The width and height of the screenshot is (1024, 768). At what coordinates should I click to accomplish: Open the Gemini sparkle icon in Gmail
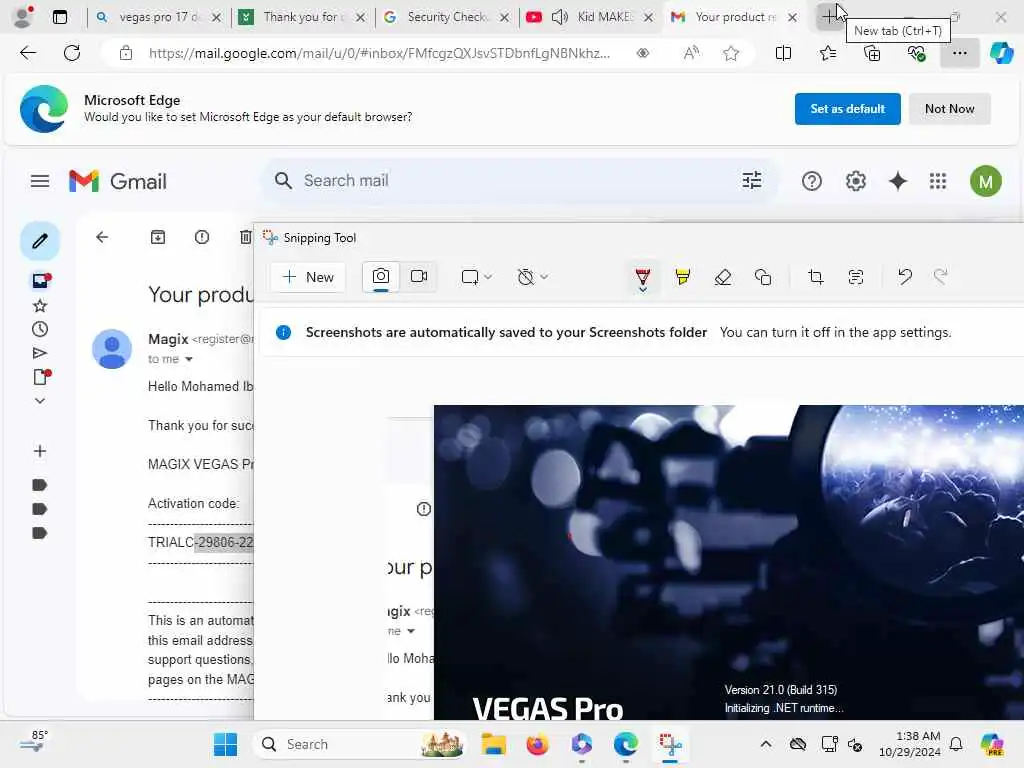coord(898,181)
